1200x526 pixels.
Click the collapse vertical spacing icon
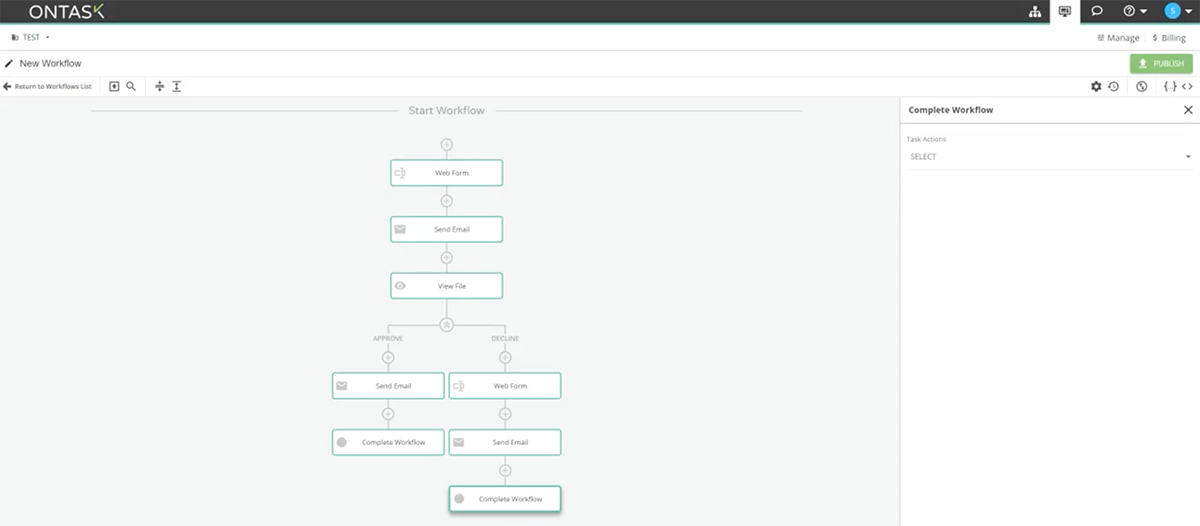[x=159, y=87]
